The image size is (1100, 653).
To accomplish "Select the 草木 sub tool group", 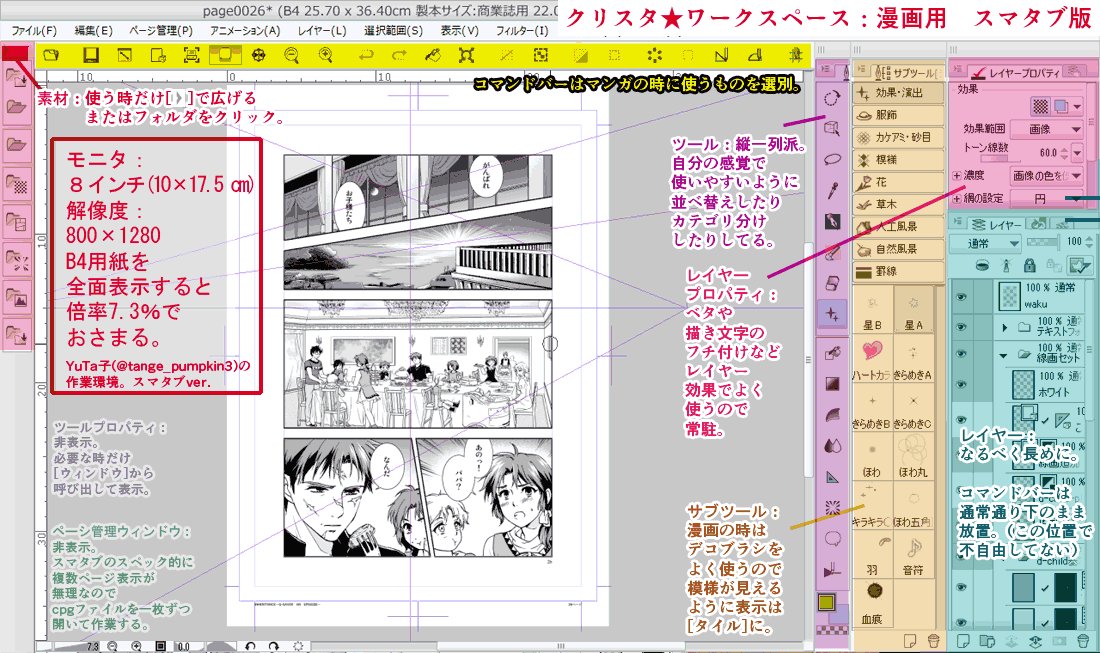I will tap(899, 204).
